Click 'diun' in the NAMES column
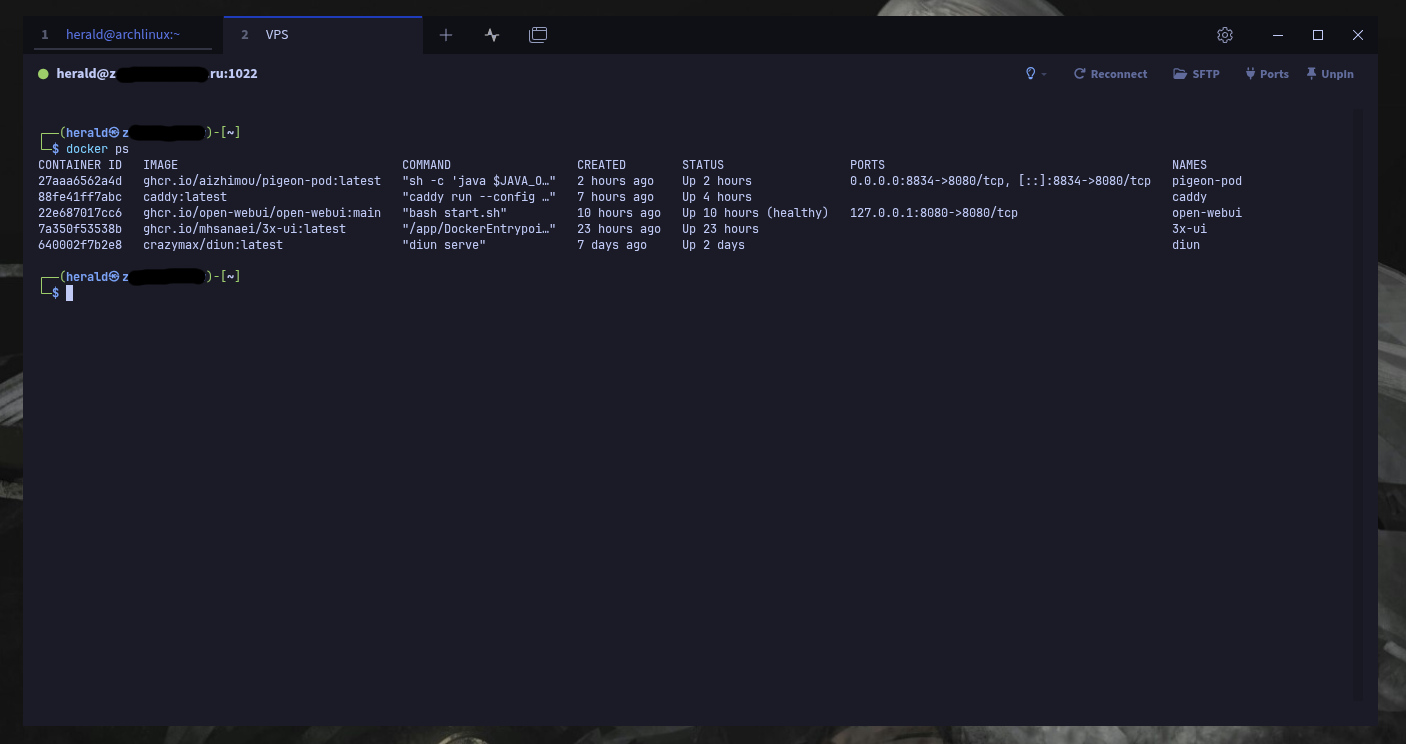Screen dimensions: 1406x744 1186,245
